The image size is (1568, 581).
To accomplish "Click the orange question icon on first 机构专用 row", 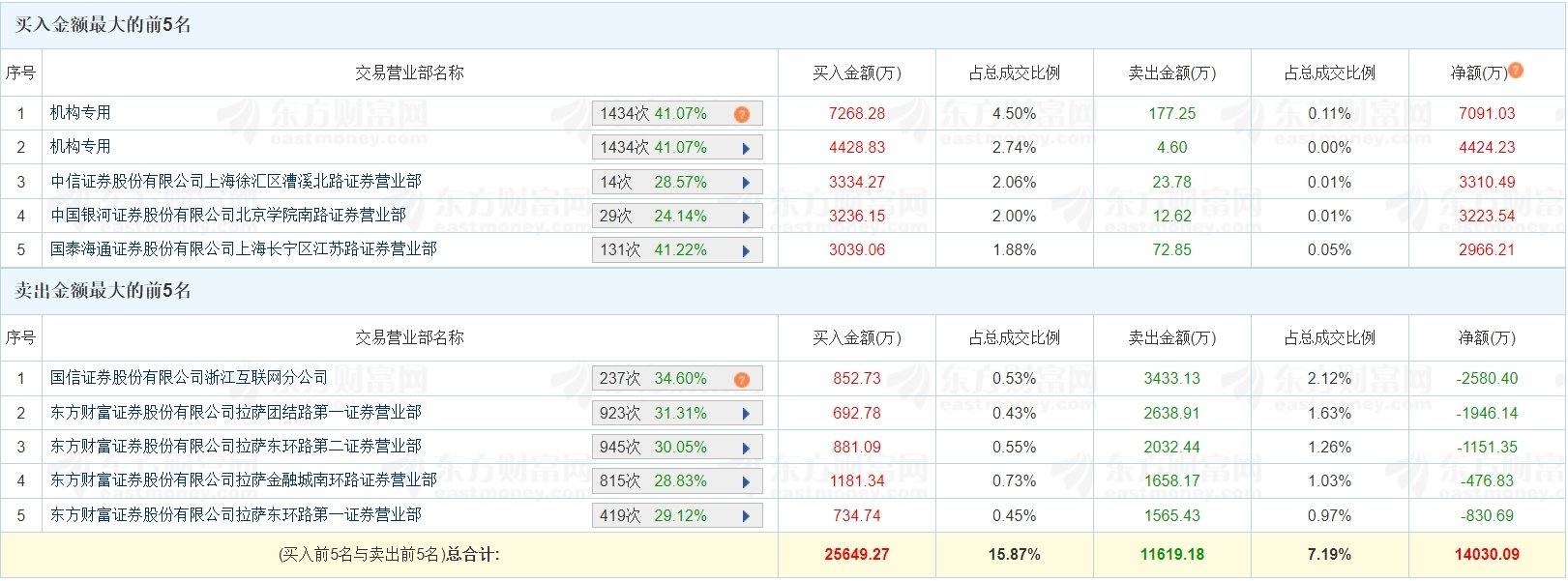I will 741,113.
